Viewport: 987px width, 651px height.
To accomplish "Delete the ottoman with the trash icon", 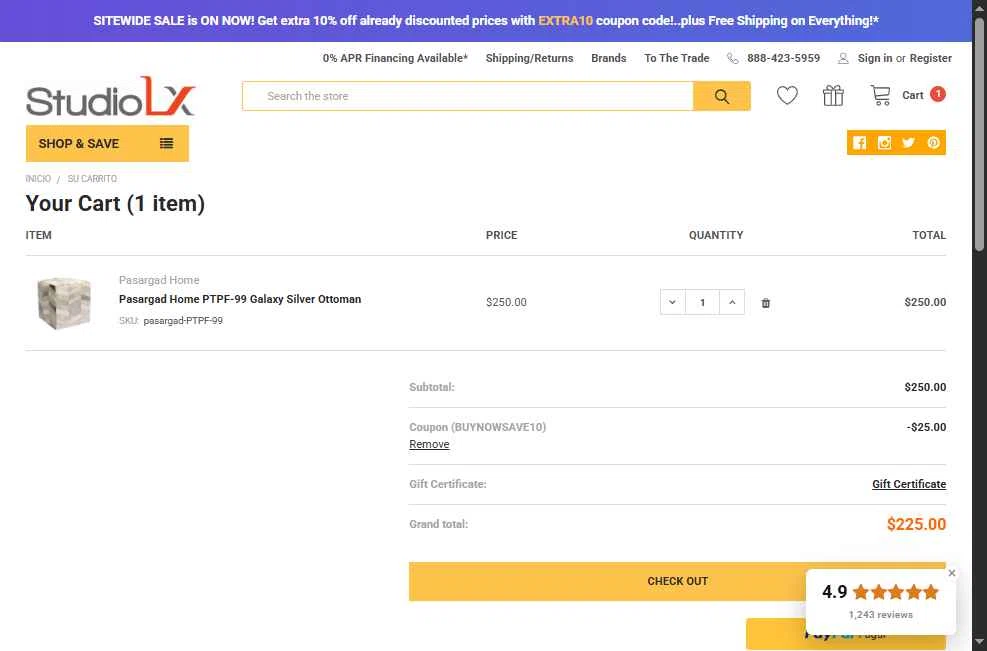I will click(765, 303).
